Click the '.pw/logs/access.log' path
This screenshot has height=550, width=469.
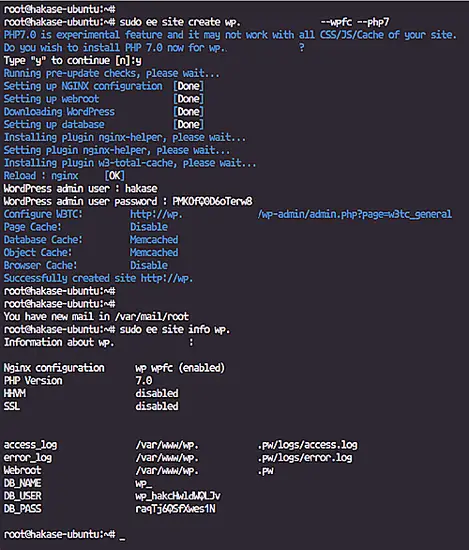[x=308, y=445]
